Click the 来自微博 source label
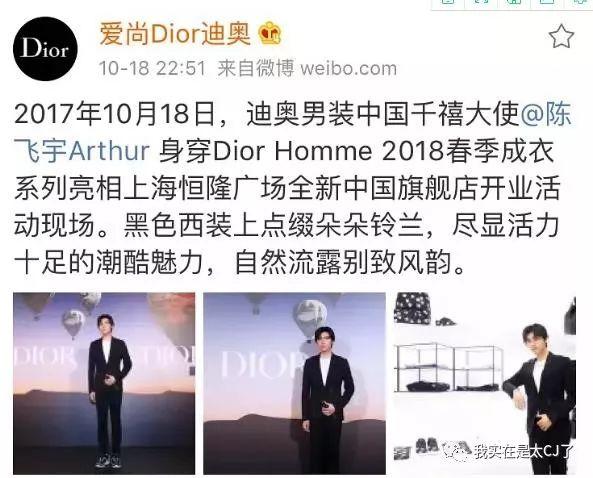Screen dimensions: 593x478 point(256,69)
